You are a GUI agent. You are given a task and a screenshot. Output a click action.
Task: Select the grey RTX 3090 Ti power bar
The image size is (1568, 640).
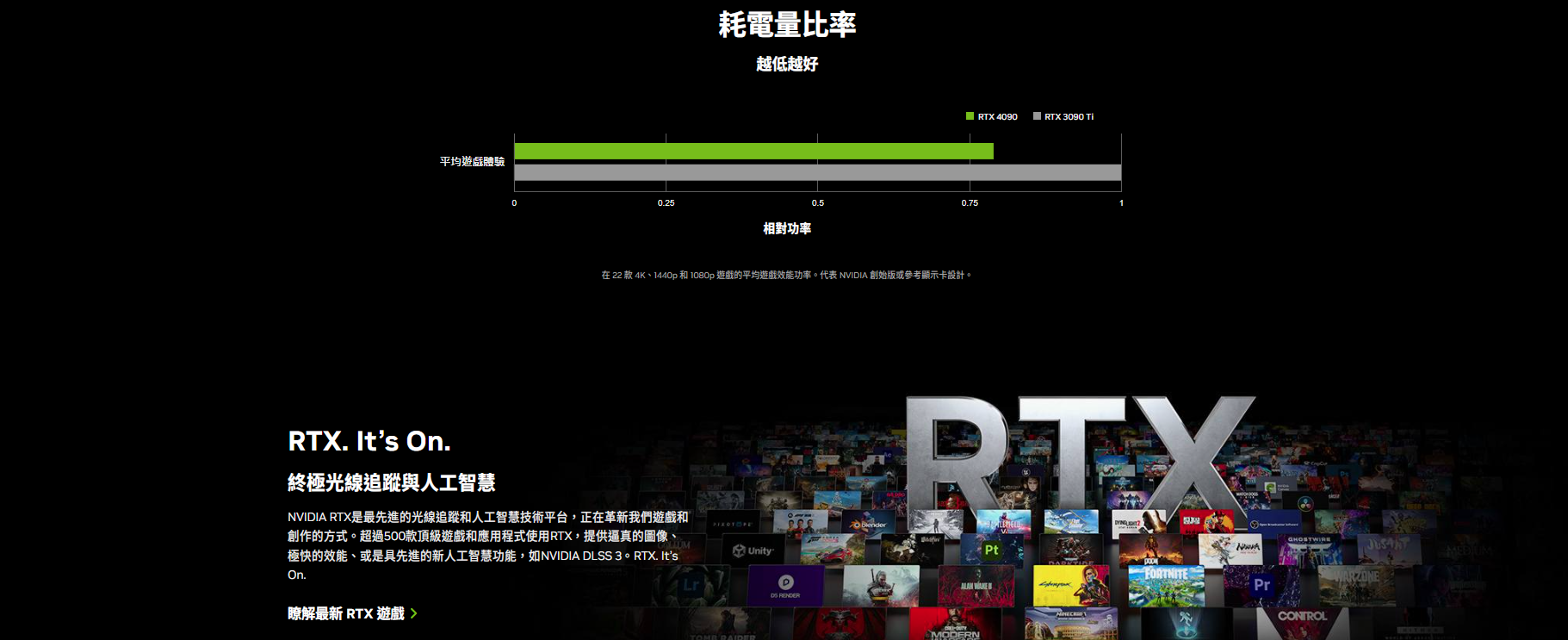click(817, 172)
